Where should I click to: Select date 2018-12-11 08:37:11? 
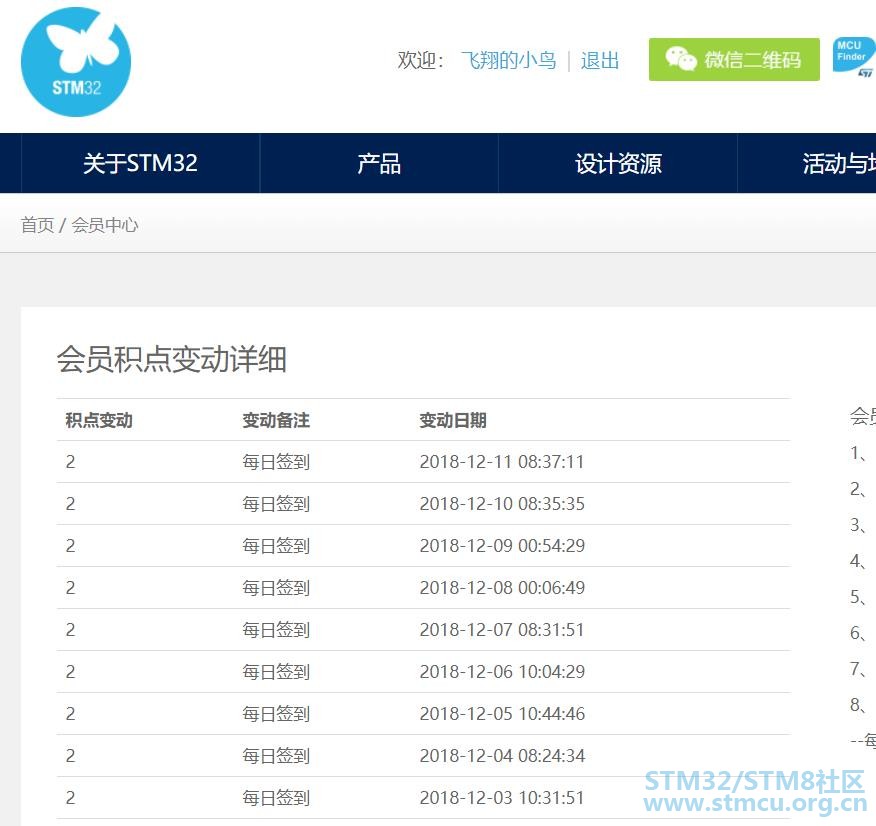click(x=502, y=462)
